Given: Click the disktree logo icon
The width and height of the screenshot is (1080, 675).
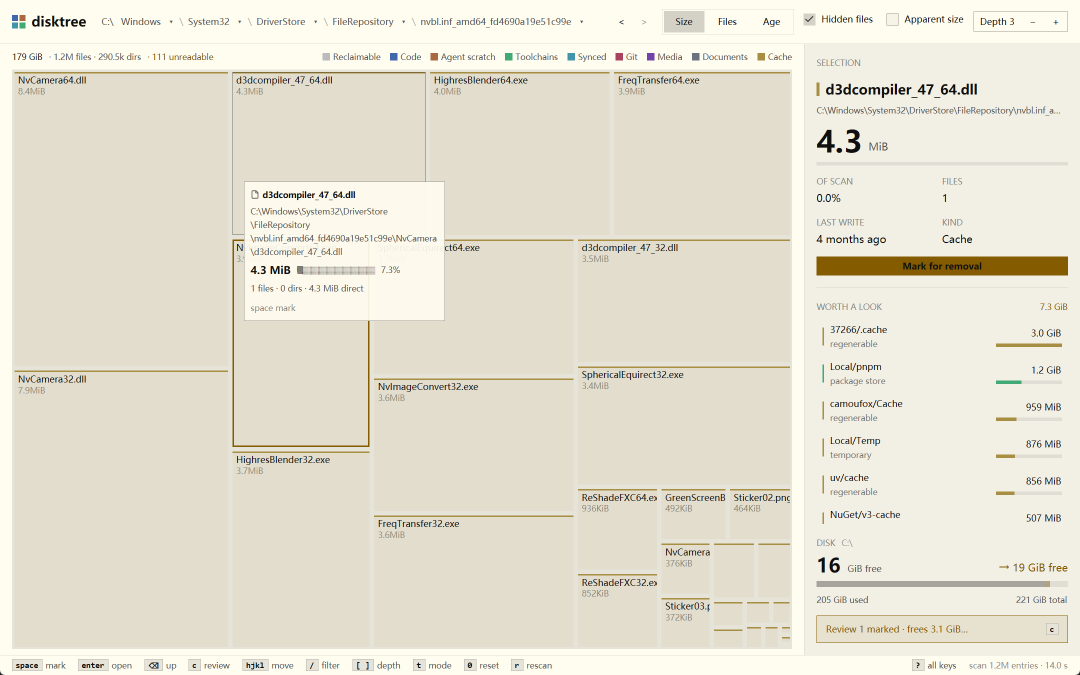Looking at the screenshot, I should pyautogui.click(x=19, y=21).
